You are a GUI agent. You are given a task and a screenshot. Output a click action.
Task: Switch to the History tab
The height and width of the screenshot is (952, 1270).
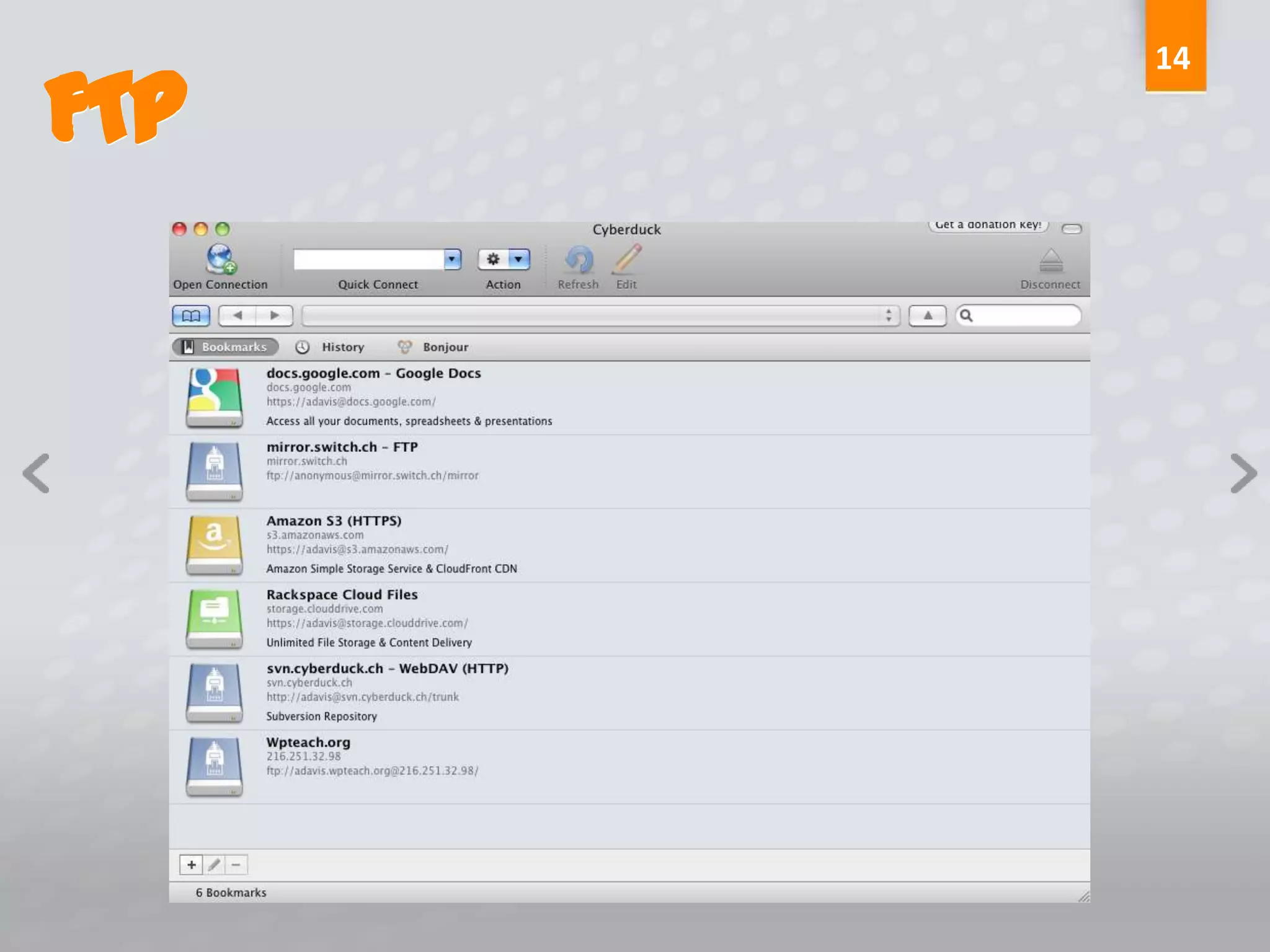point(330,347)
